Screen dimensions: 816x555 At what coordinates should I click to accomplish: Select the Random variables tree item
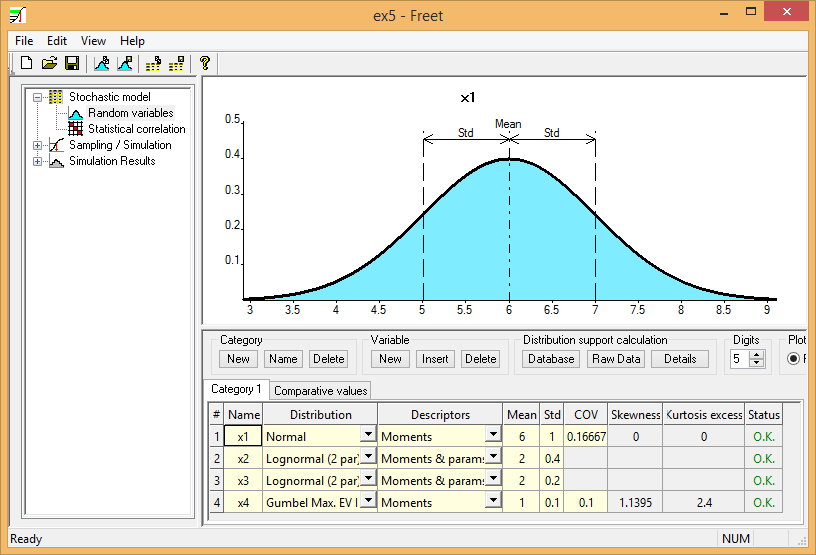[131, 113]
